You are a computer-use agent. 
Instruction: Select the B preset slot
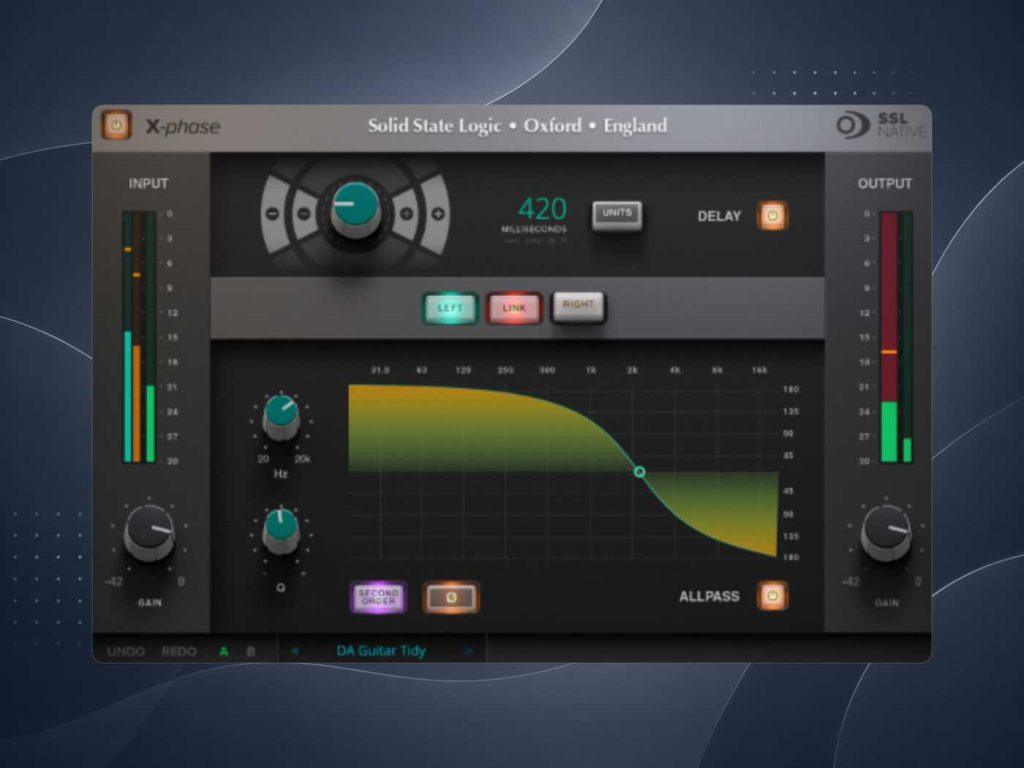click(x=251, y=651)
